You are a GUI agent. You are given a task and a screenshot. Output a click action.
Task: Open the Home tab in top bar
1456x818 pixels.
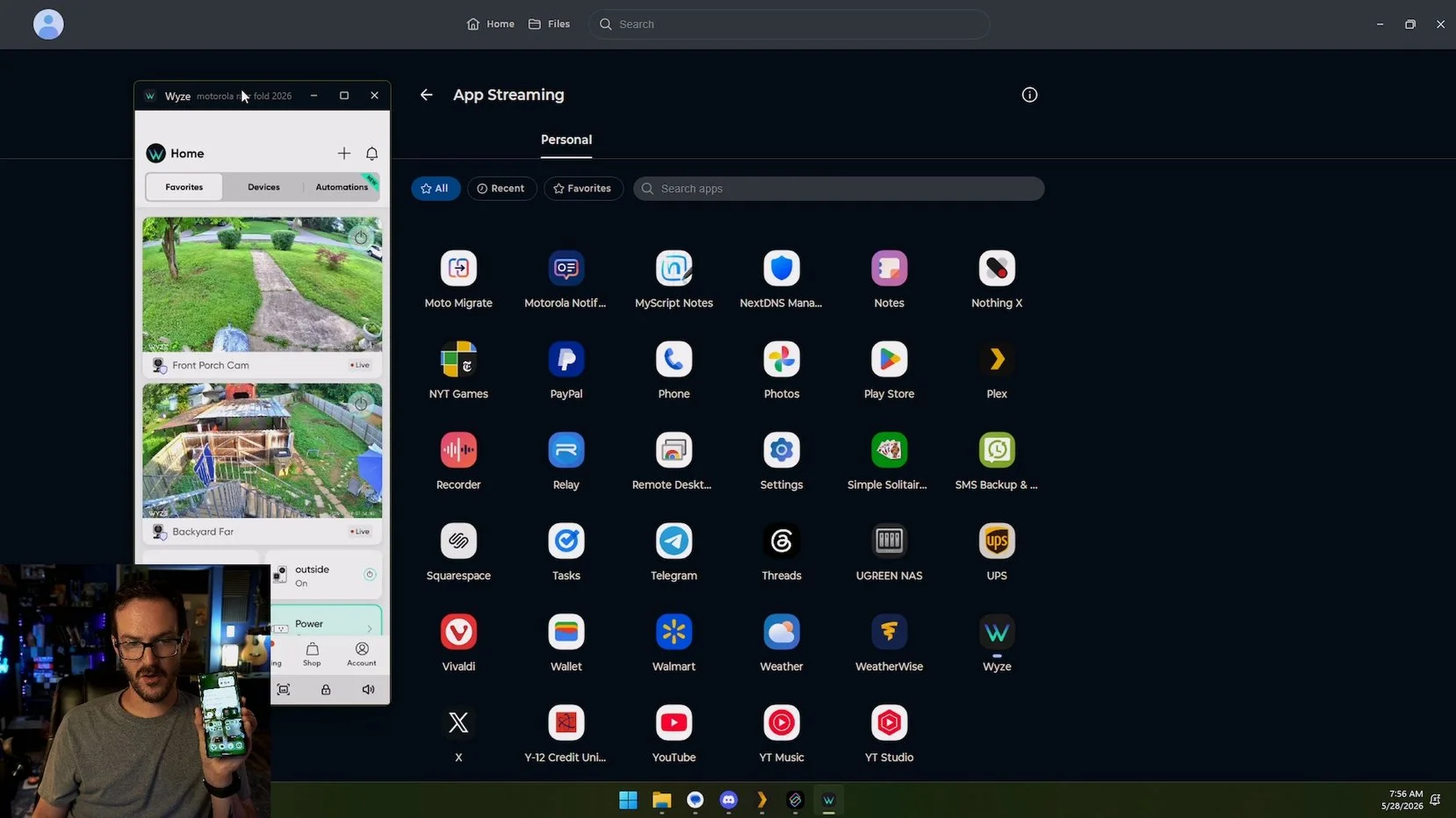491,25
